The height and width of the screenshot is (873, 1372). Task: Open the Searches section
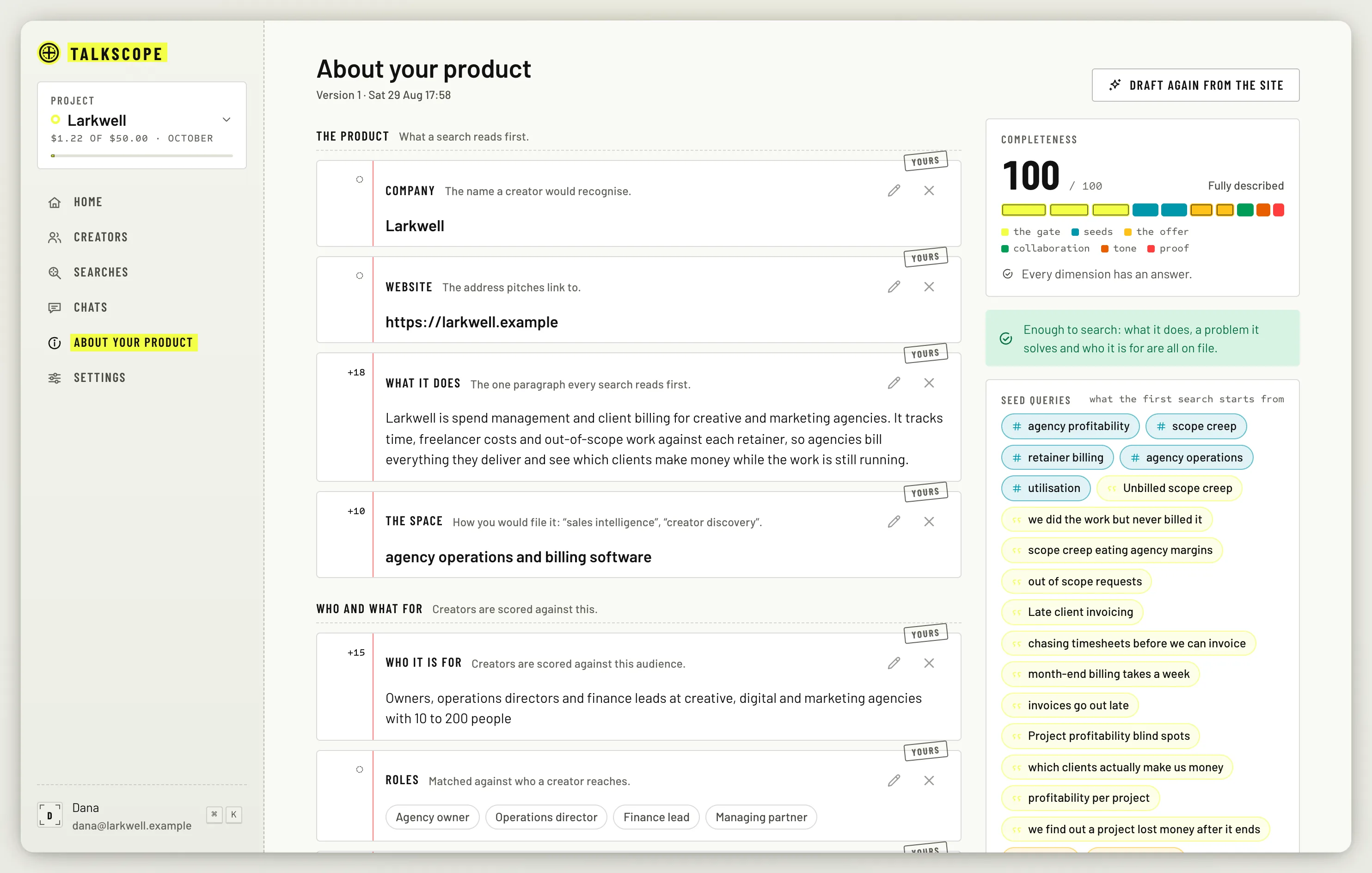tap(101, 272)
